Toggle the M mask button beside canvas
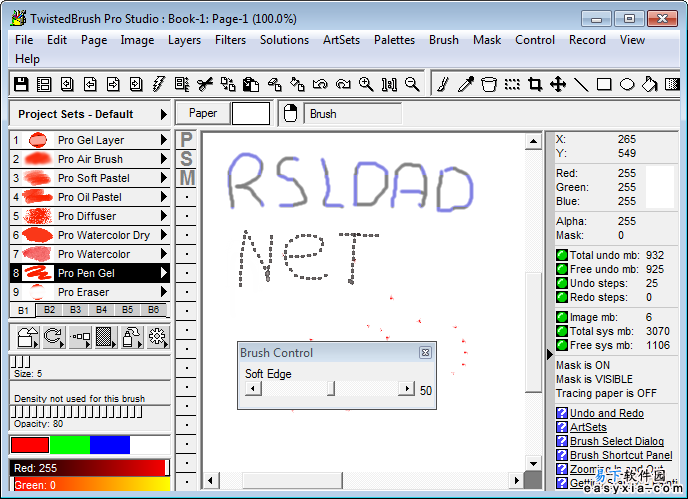Screen dimensions: 688x499 point(186,178)
